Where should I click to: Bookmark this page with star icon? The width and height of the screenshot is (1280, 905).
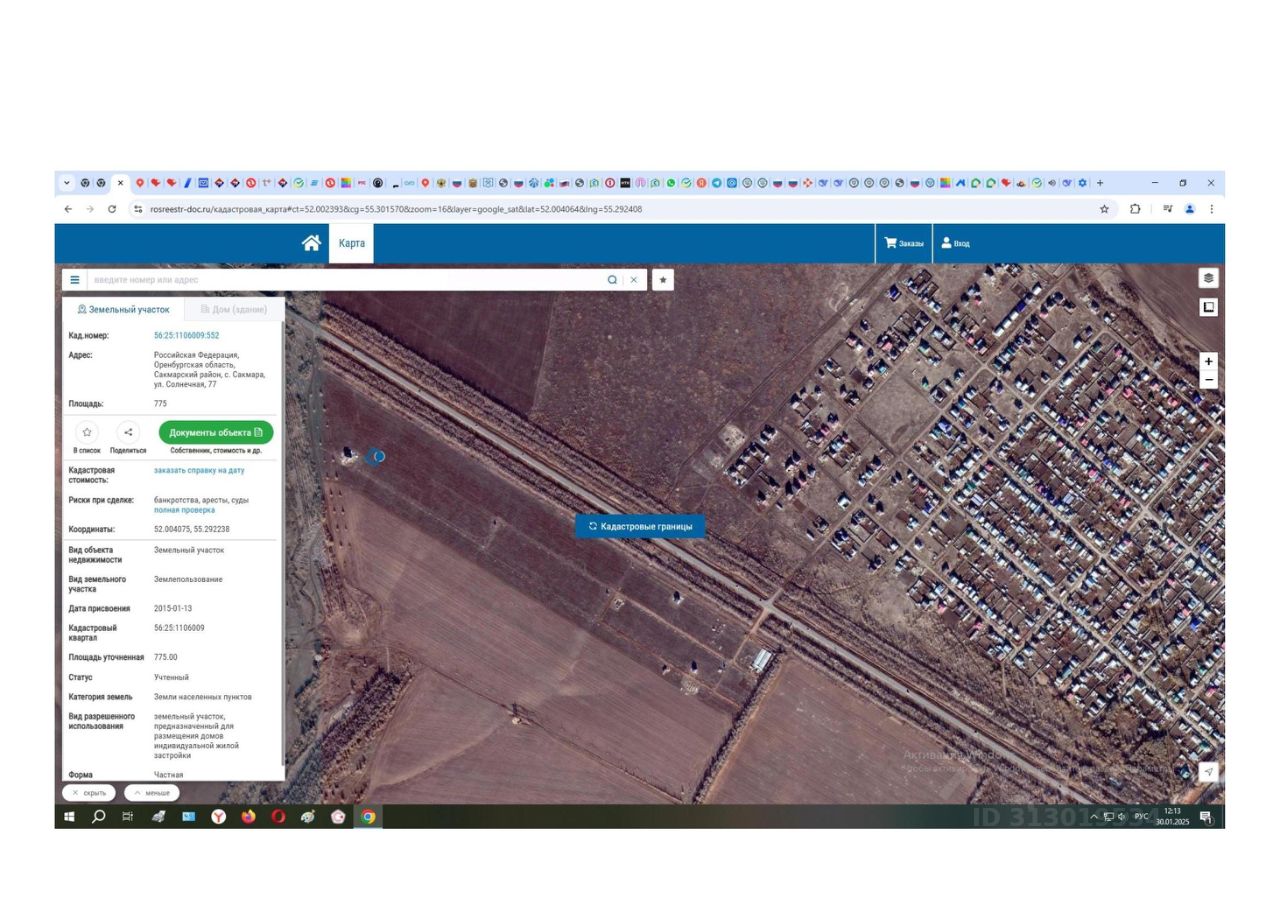[x=1104, y=209]
